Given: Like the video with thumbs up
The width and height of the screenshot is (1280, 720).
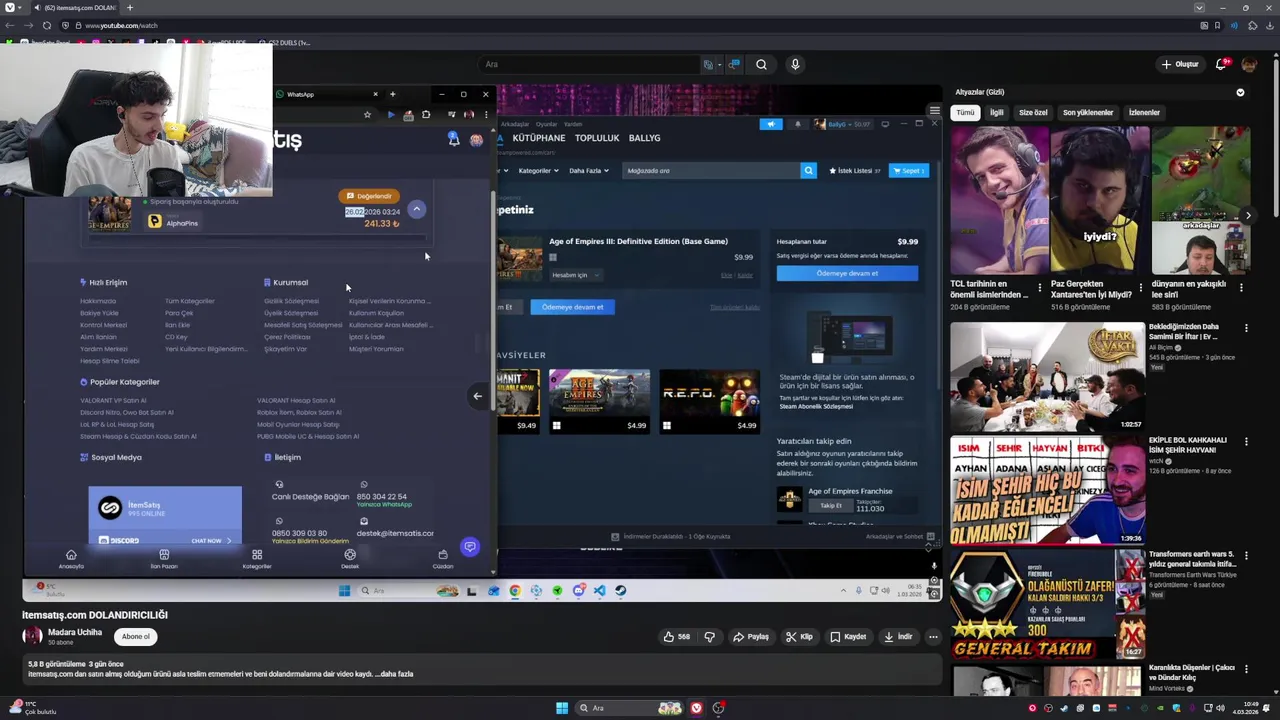Looking at the screenshot, I should pyautogui.click(x=677, y=636).
